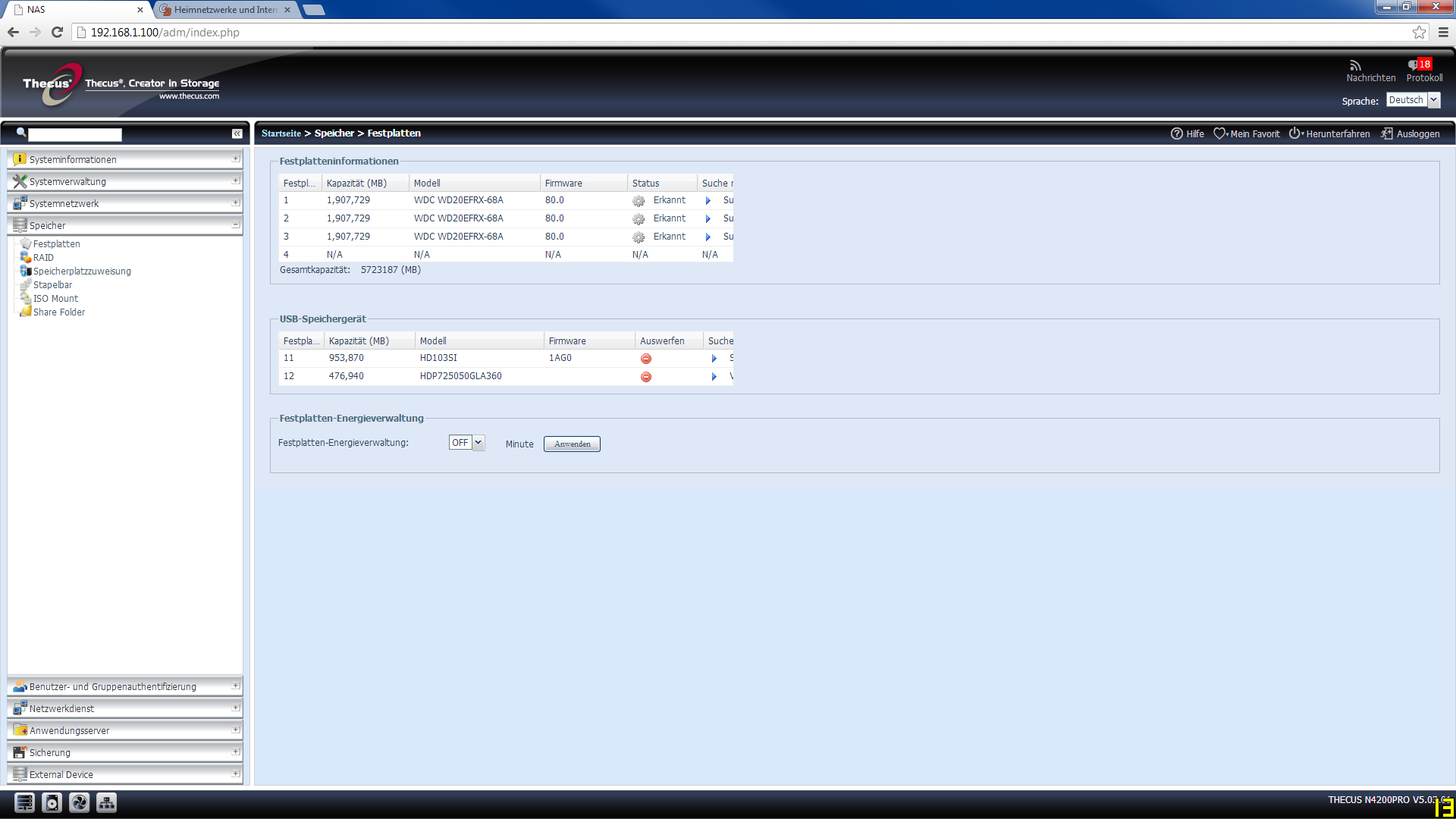Expand the Systeminformationen section
Viewport: 1456px width, 819px height.
coord(236,158)
